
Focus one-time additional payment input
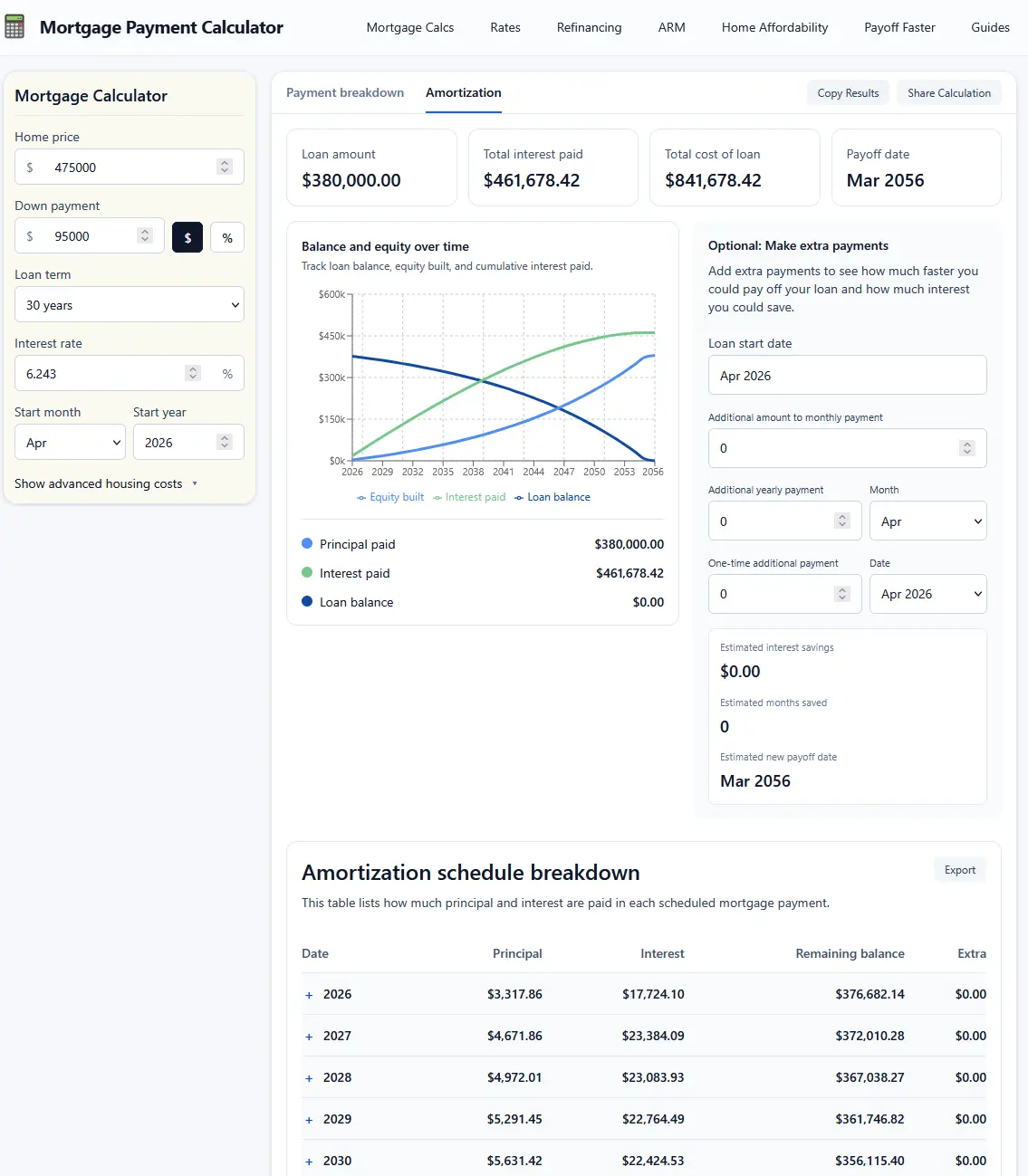point(785,594)
